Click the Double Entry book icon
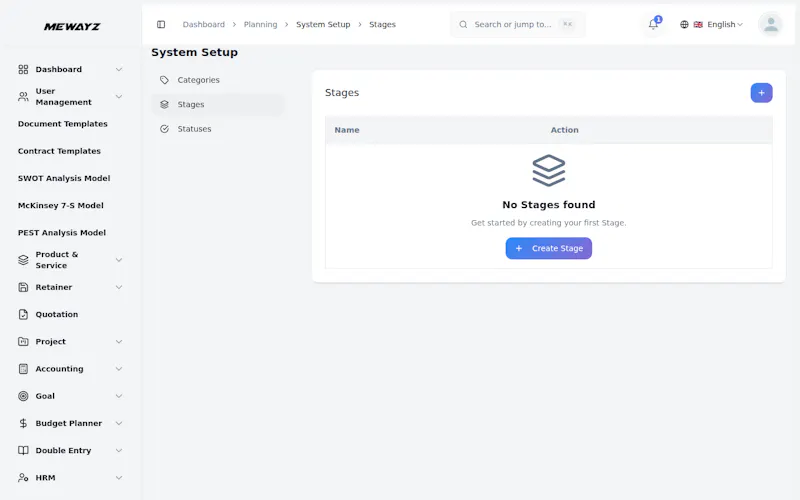The height and width of the screenshot is (500, 800). click(x=23, y=451)
